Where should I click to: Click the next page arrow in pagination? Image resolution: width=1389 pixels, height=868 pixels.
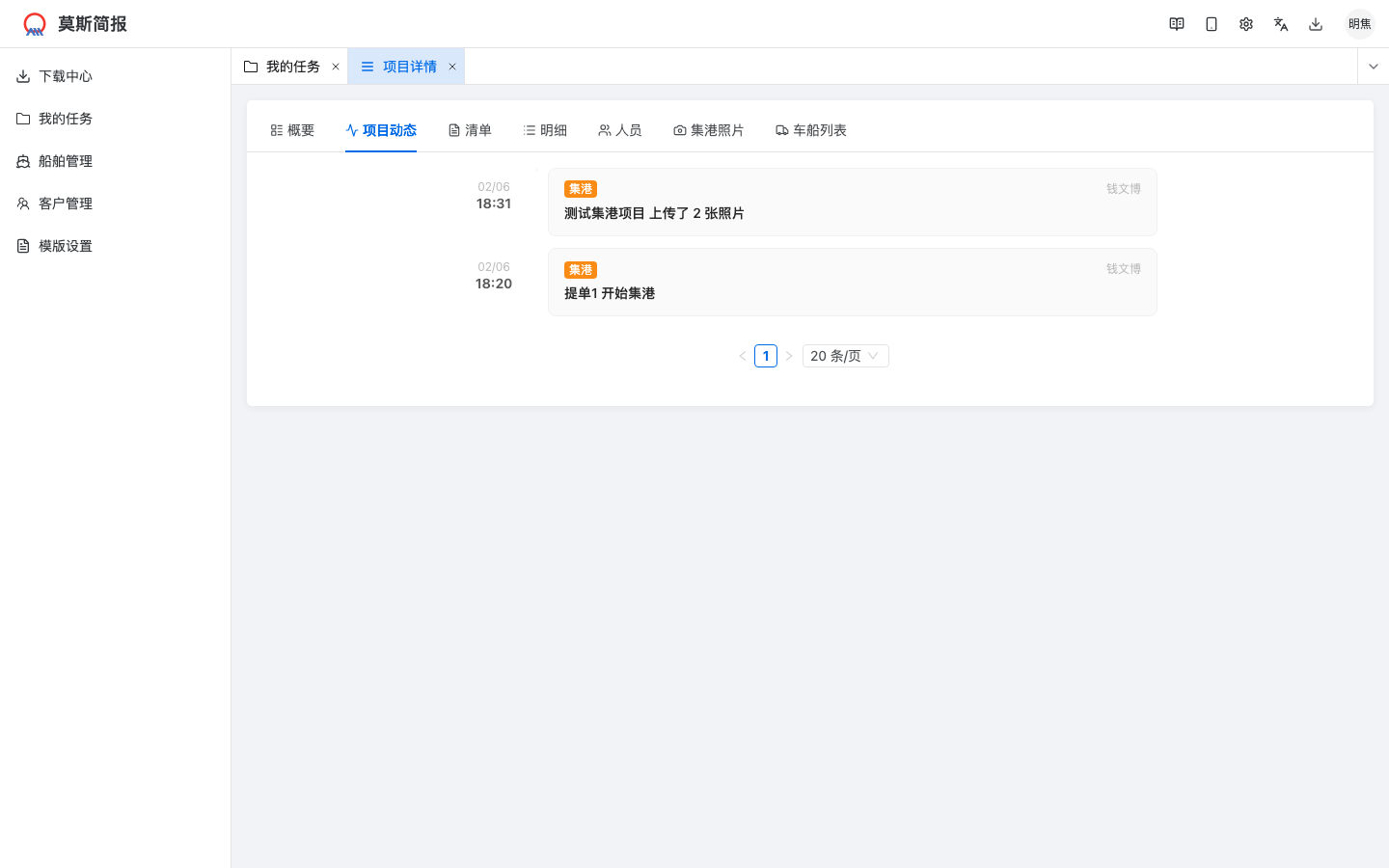click(789, 355)
